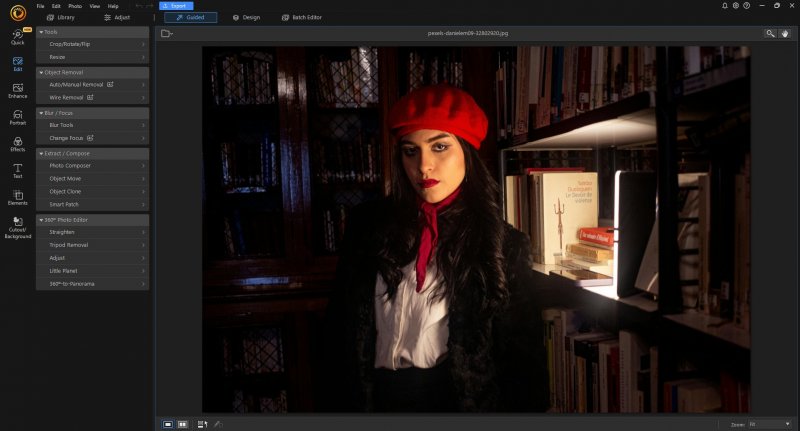Select the Text sidebar tool
The width and height of the screenshot is (800, 431).
pyautogui.click(x=18, y=171)
